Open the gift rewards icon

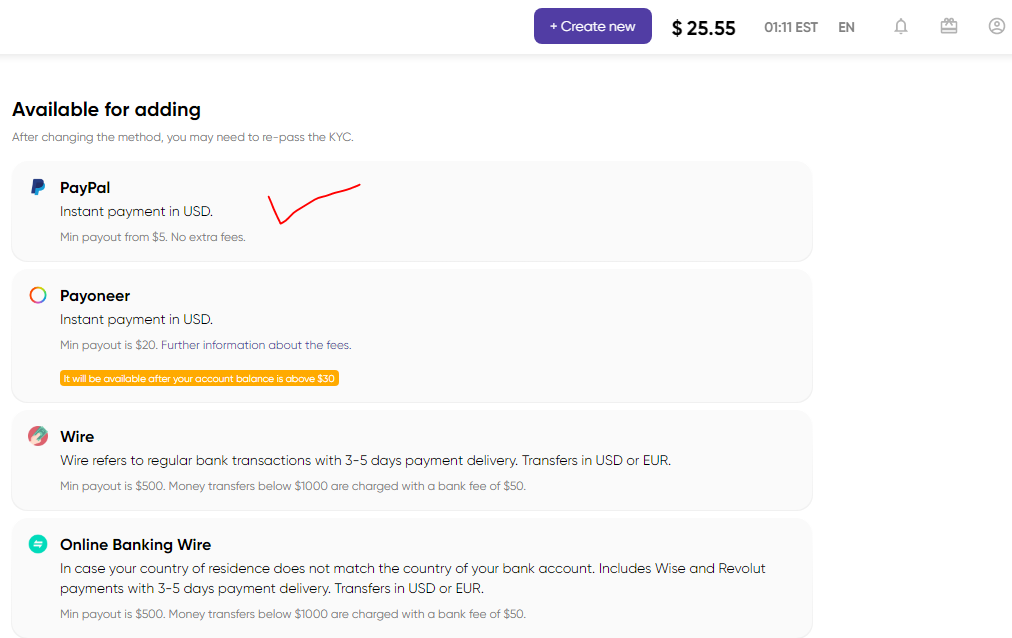click(x=948, y=26)
